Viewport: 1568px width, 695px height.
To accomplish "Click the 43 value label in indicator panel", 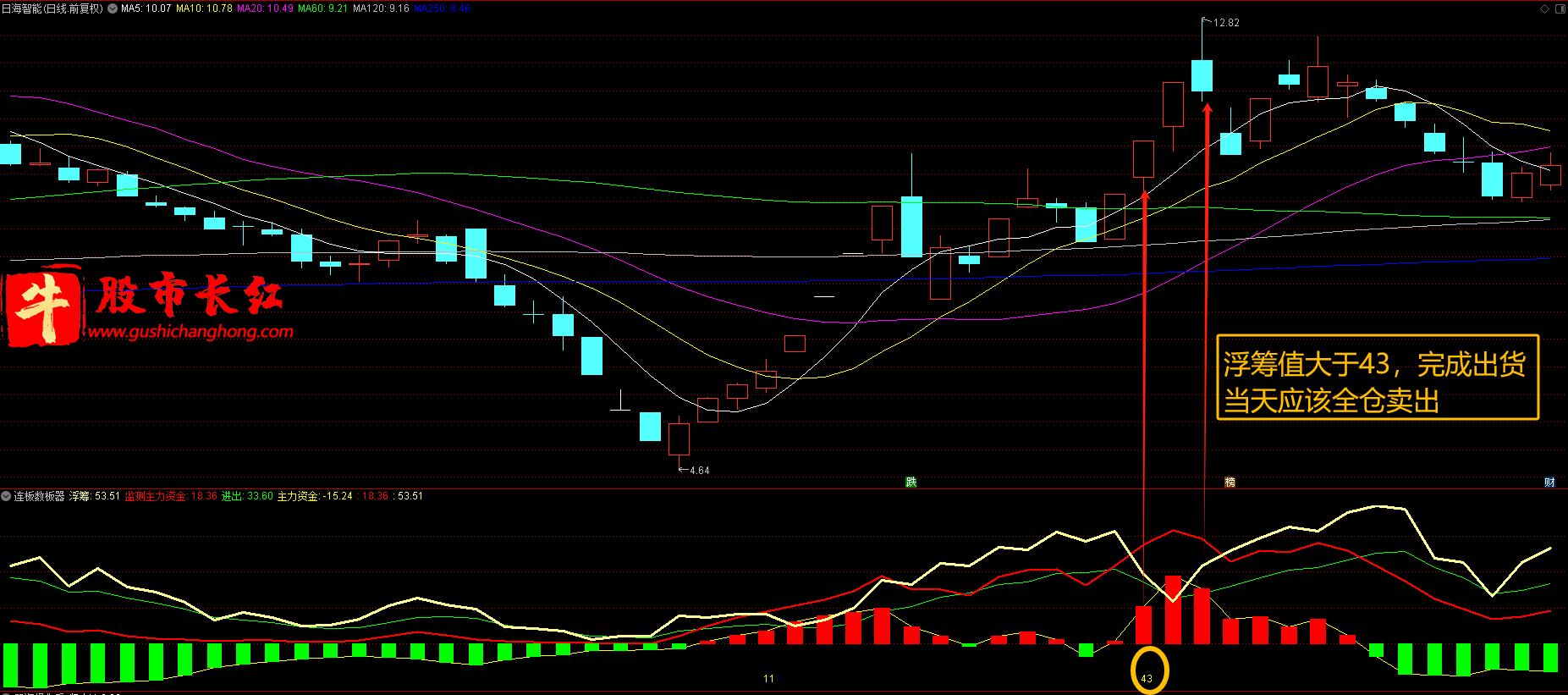I will 1147,679.
